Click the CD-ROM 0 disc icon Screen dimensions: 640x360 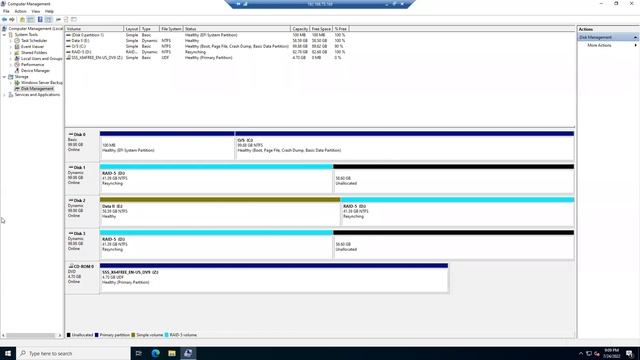[71, 266]
